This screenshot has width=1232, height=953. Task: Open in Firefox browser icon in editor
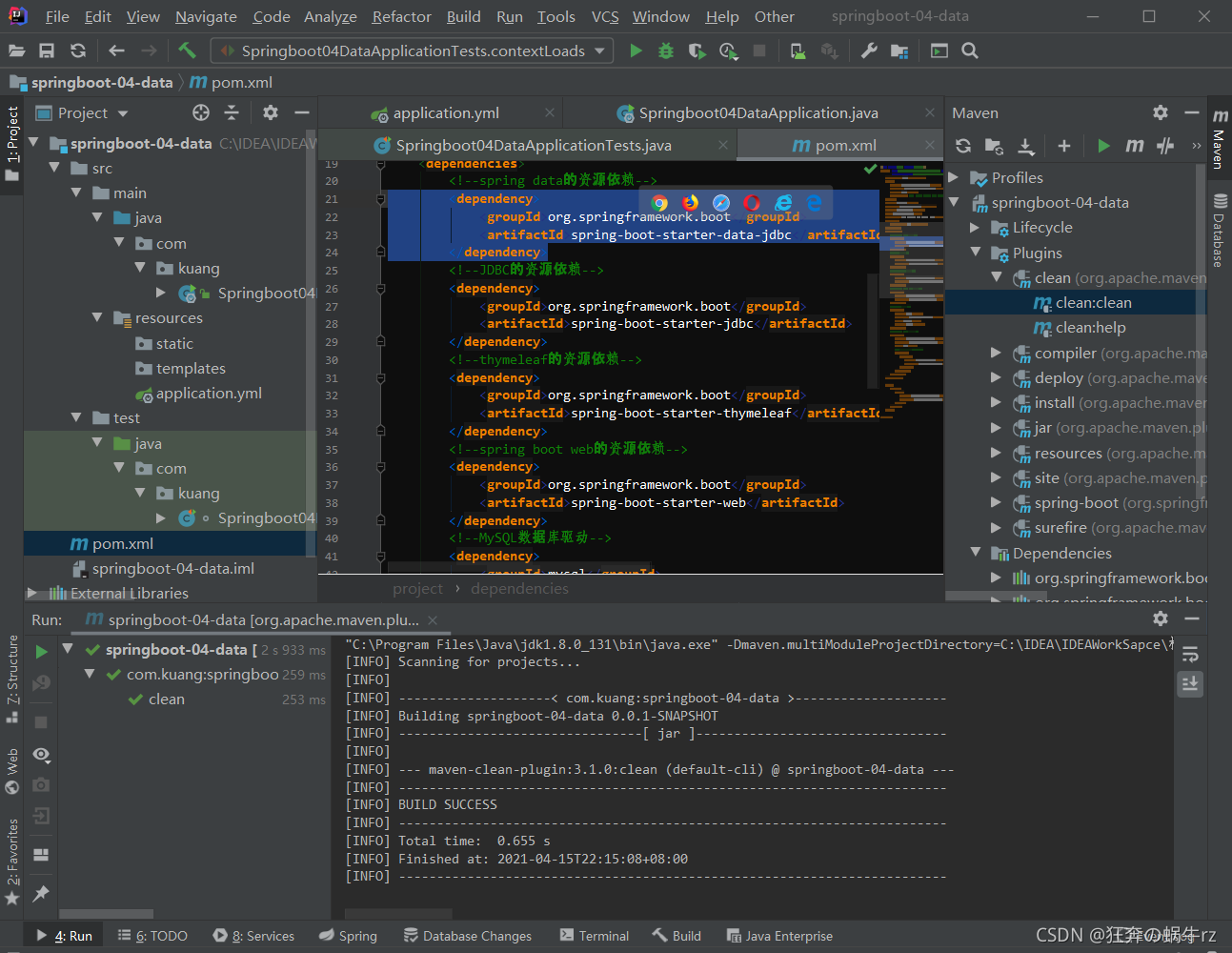pyautogui.click(x=690, y=202)
